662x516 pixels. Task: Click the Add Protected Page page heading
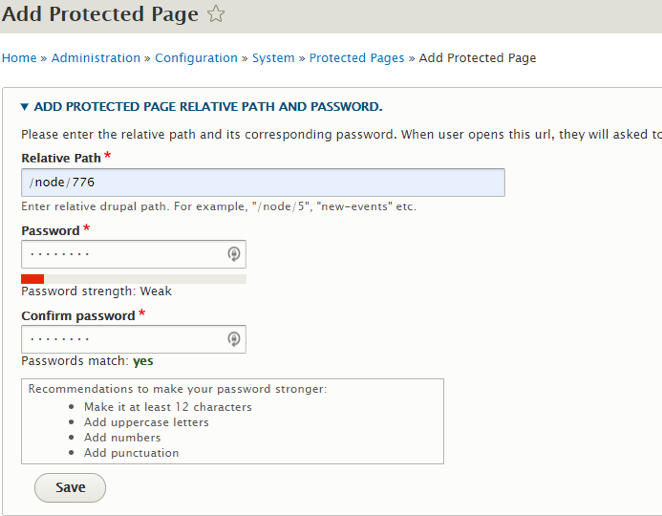coord(100,14)
